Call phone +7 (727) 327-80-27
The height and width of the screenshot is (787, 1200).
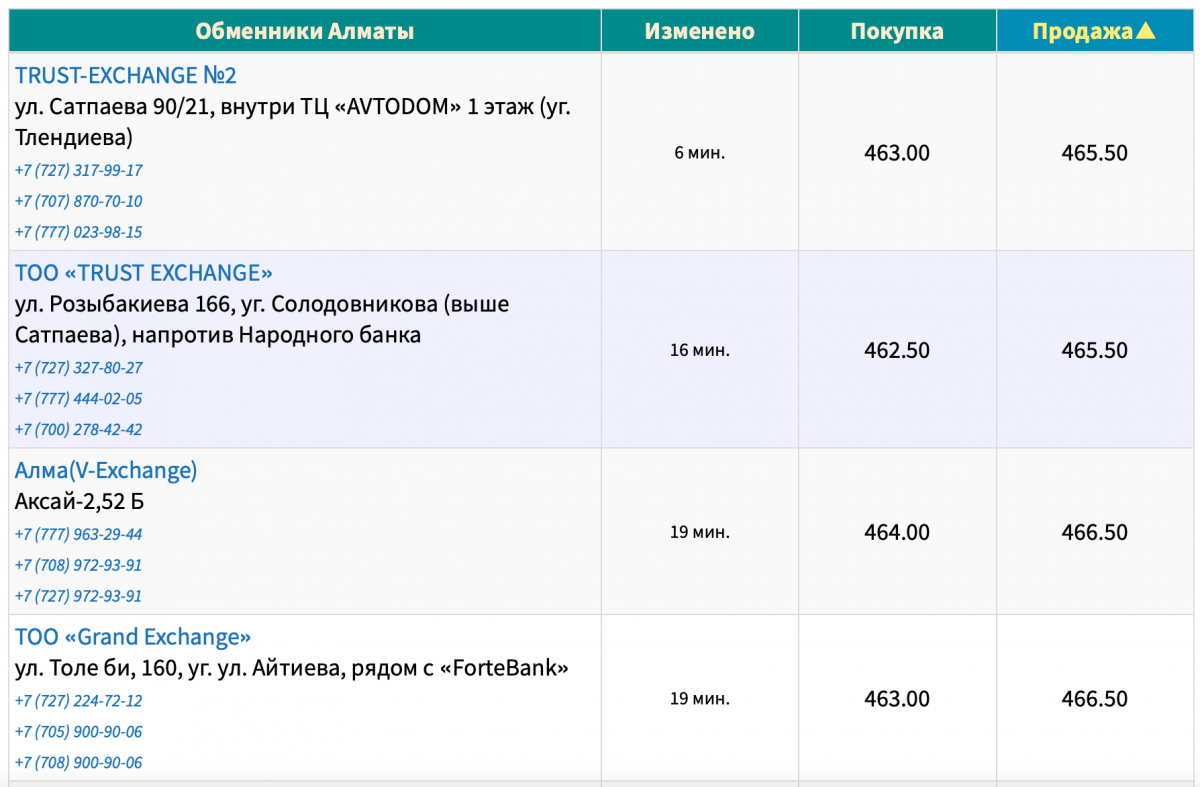click(79, 368)
